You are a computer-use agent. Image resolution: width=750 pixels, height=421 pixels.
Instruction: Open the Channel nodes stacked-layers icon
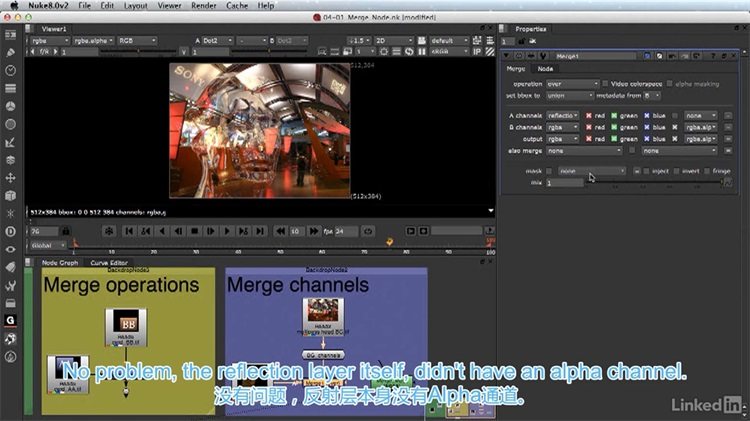(x=10, y=89)
